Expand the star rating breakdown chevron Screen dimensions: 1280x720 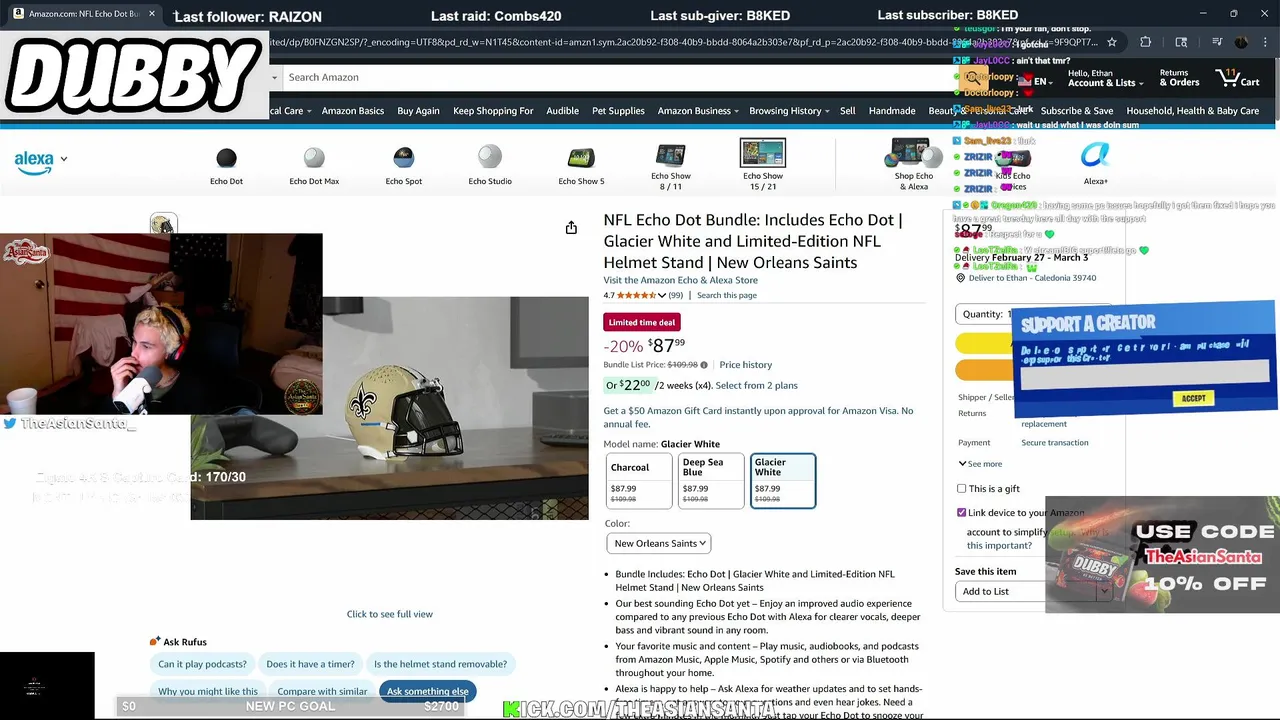(x=661, y=295)
